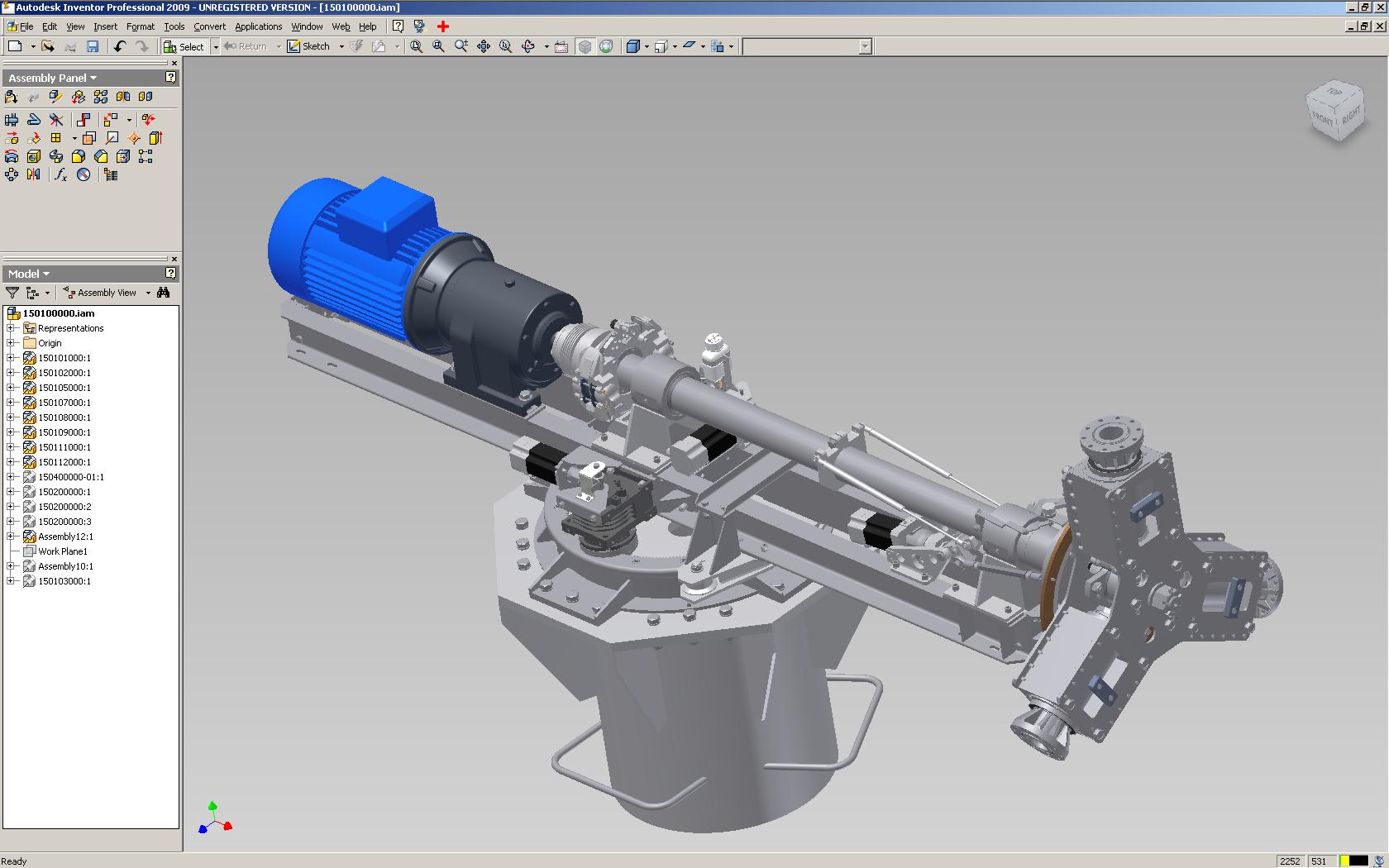The height and width of the screenshot is (868, 1389).
Task: Save the document with the disk icon
Action: point(93,46)
